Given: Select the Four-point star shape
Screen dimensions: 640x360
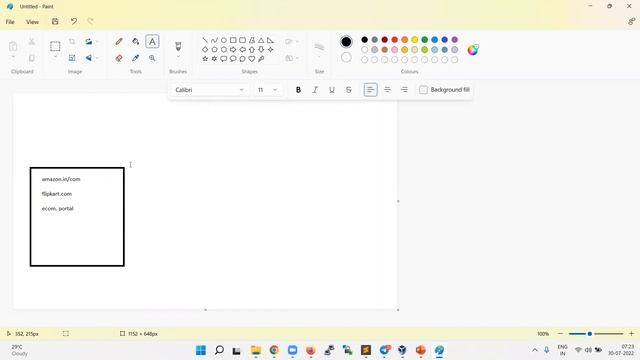Looking at the screenshot, I should point(271,49).
